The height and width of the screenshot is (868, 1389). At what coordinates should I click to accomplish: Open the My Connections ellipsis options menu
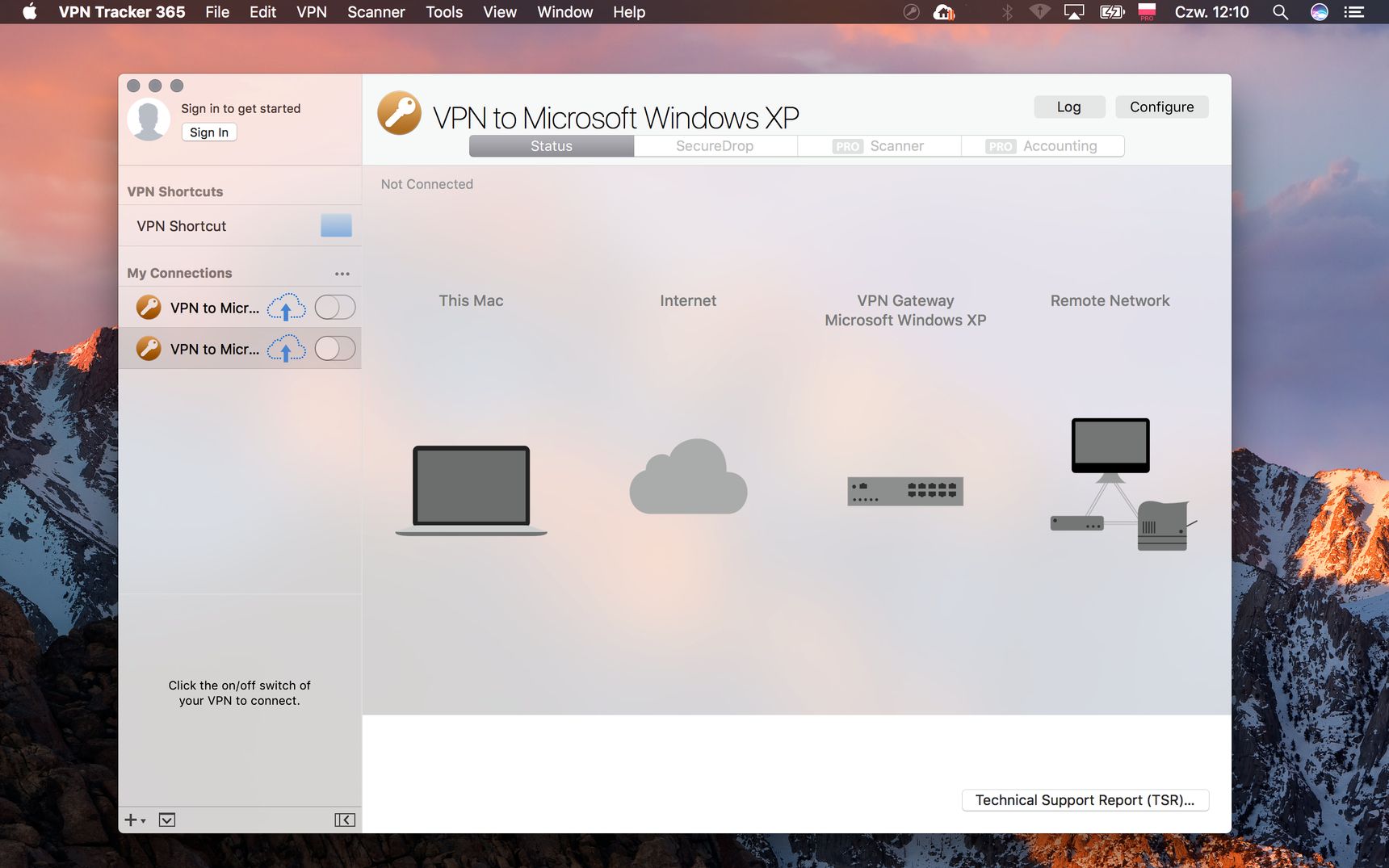click(342, 274)
